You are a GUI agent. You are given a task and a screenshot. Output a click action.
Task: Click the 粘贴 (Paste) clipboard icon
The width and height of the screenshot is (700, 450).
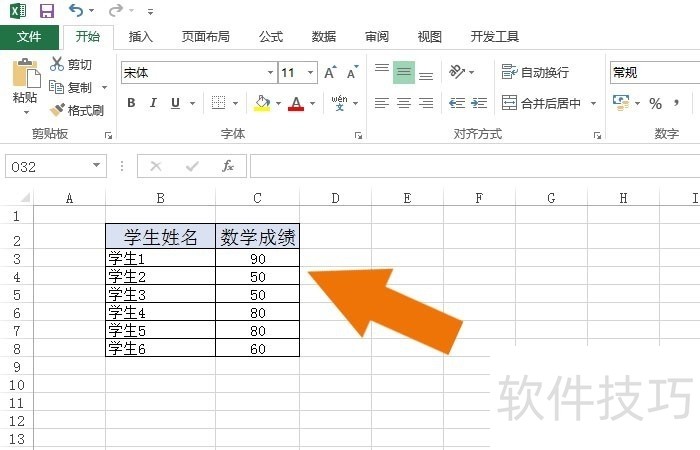coord(26,73)
